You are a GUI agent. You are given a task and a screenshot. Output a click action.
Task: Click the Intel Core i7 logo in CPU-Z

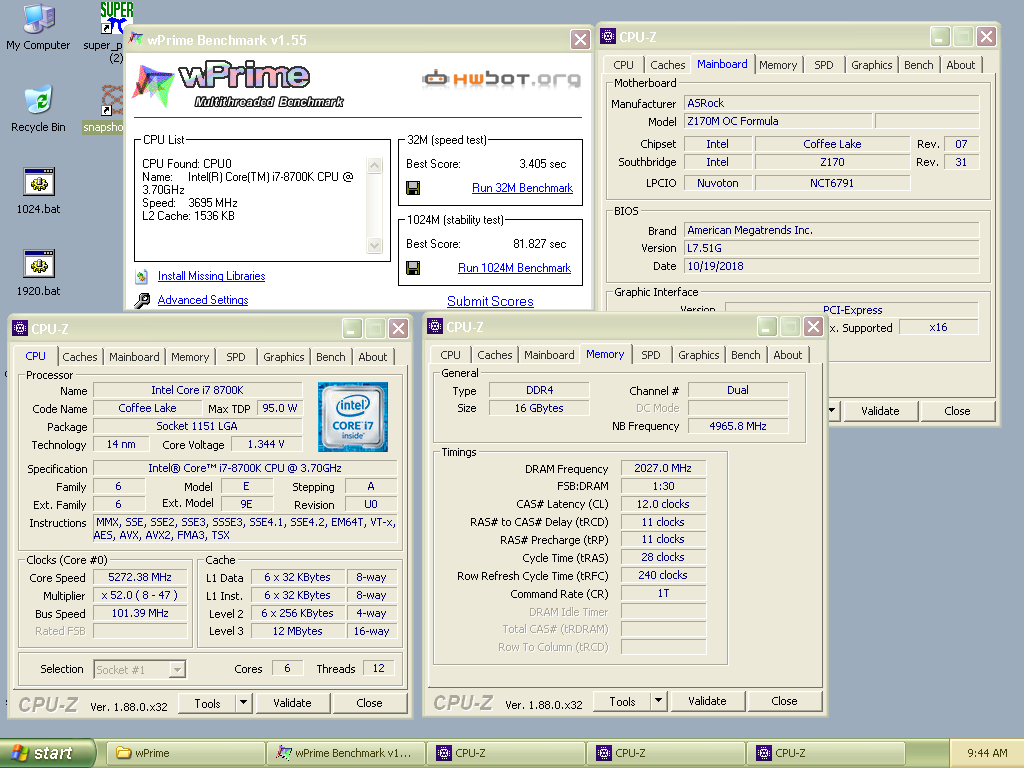[353, 417]
